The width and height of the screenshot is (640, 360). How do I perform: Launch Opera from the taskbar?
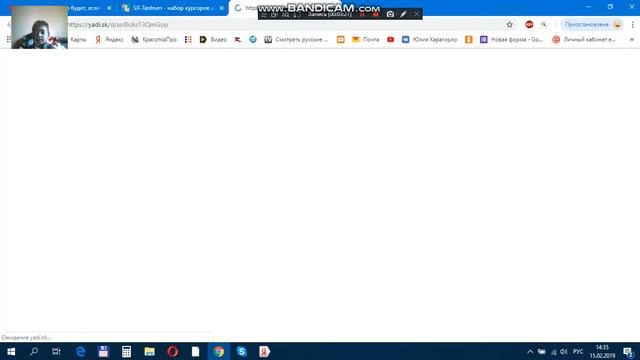(172, 351)
